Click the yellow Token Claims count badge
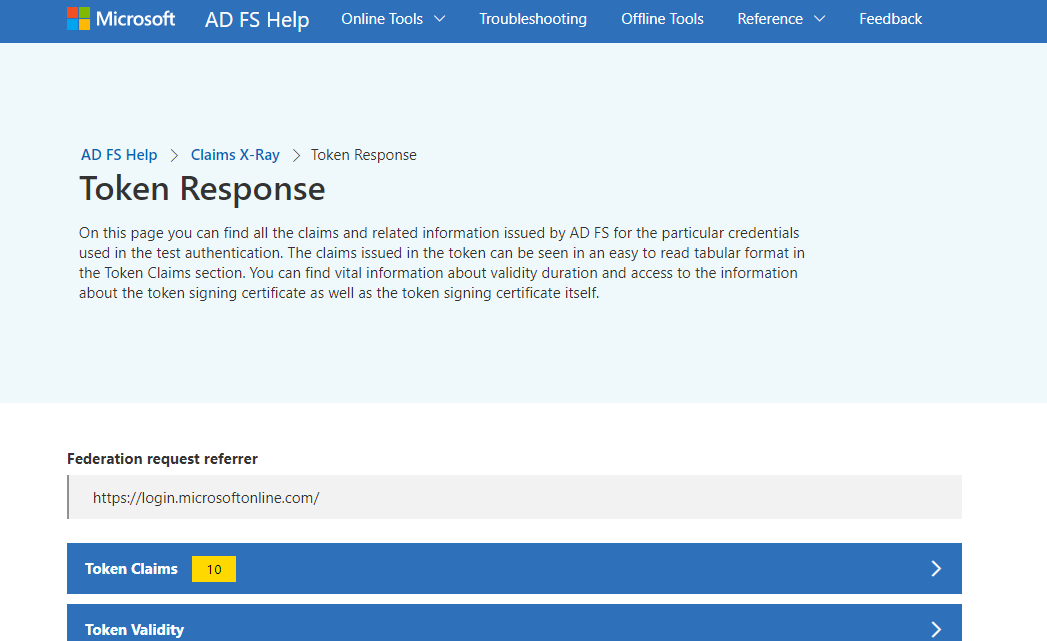This screenshot has width=1047, height=641. click(x=214, y=569)
